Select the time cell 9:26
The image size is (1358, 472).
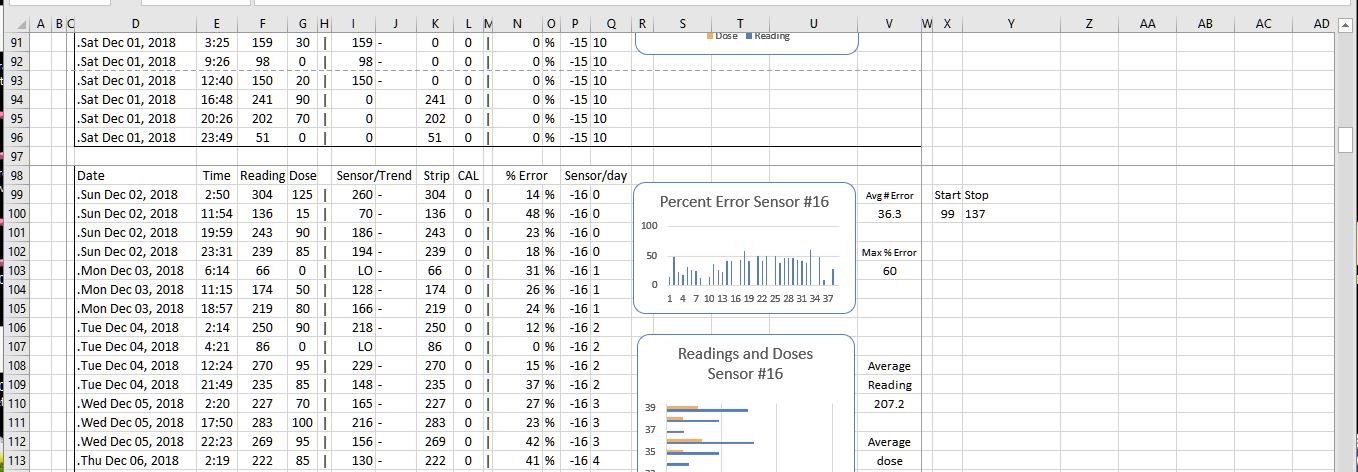[x=217, y=62]
